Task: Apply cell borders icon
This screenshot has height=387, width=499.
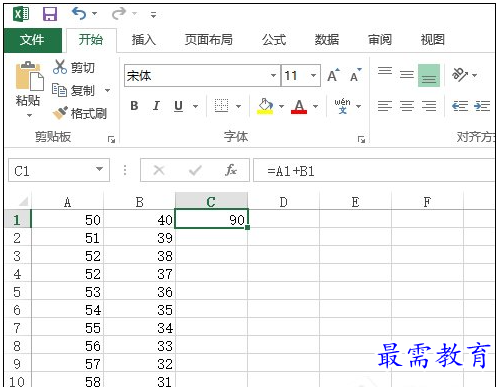Action: [x=221, y=106]
